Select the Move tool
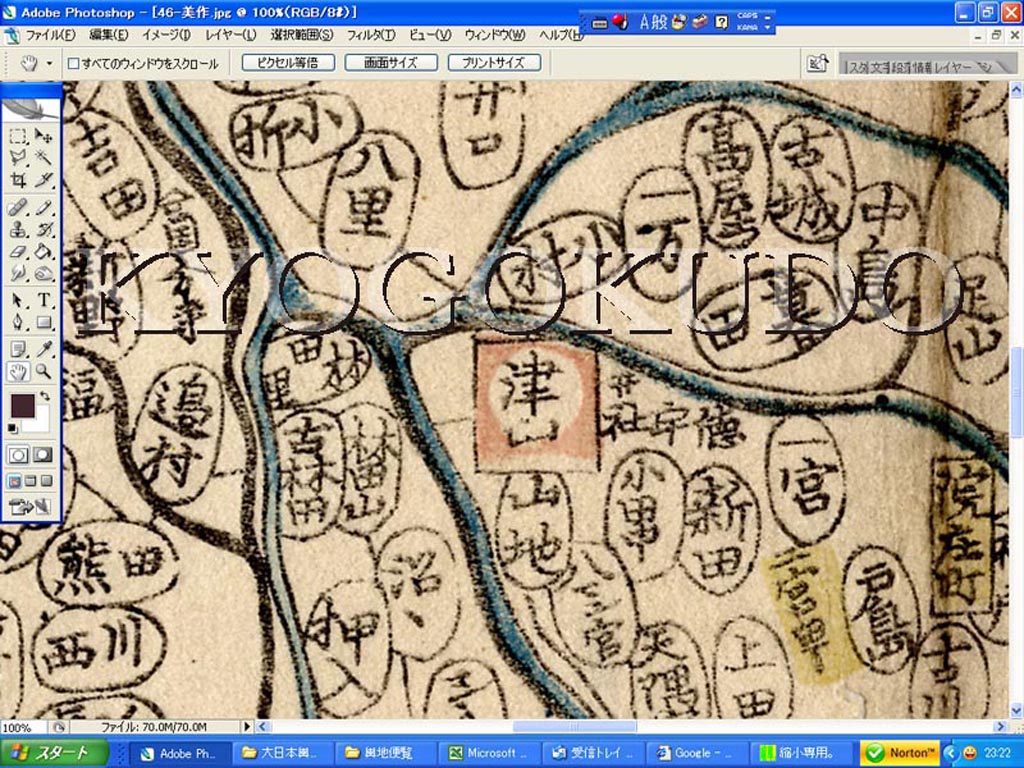Image resolution: width=1024 pixels, height=768 pixels. click(43, 136)
